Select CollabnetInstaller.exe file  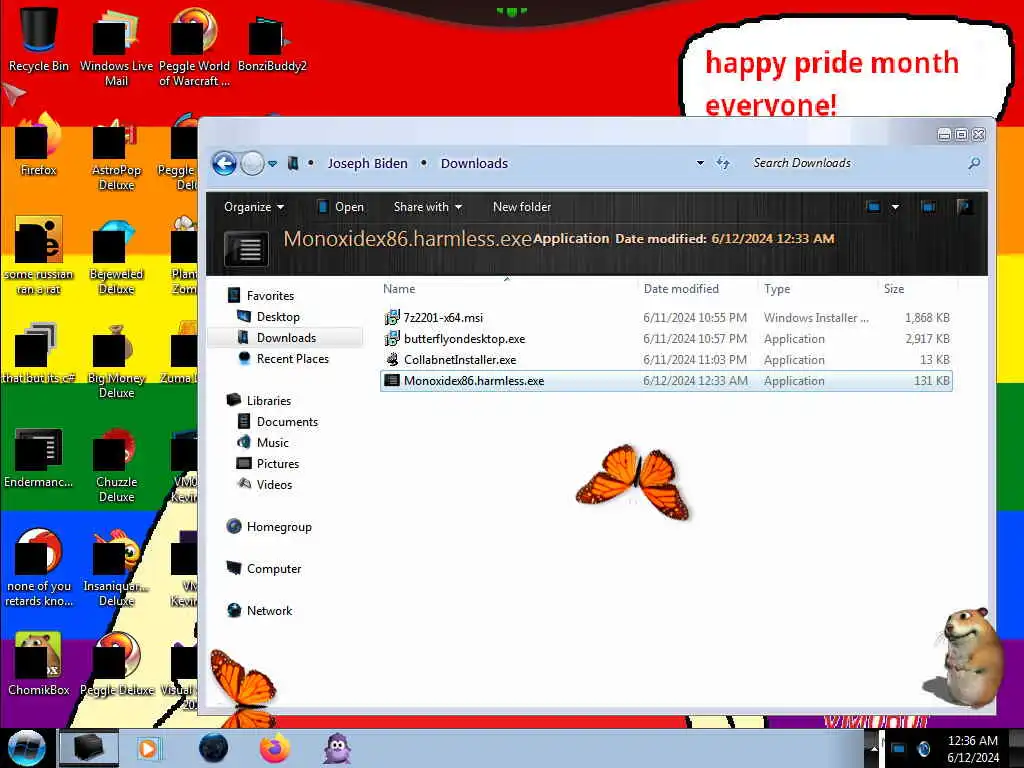pyautogui.click(x=666, y=360)
